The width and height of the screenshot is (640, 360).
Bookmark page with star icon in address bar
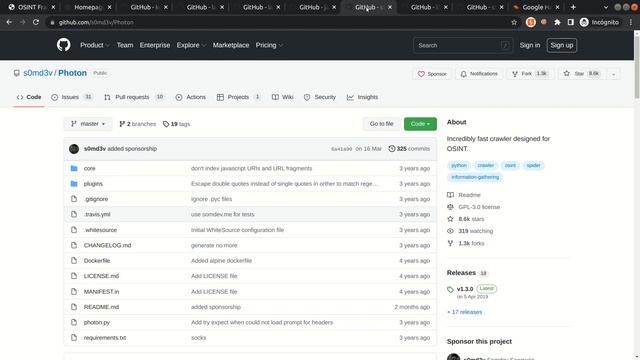[x=514, y=22]
